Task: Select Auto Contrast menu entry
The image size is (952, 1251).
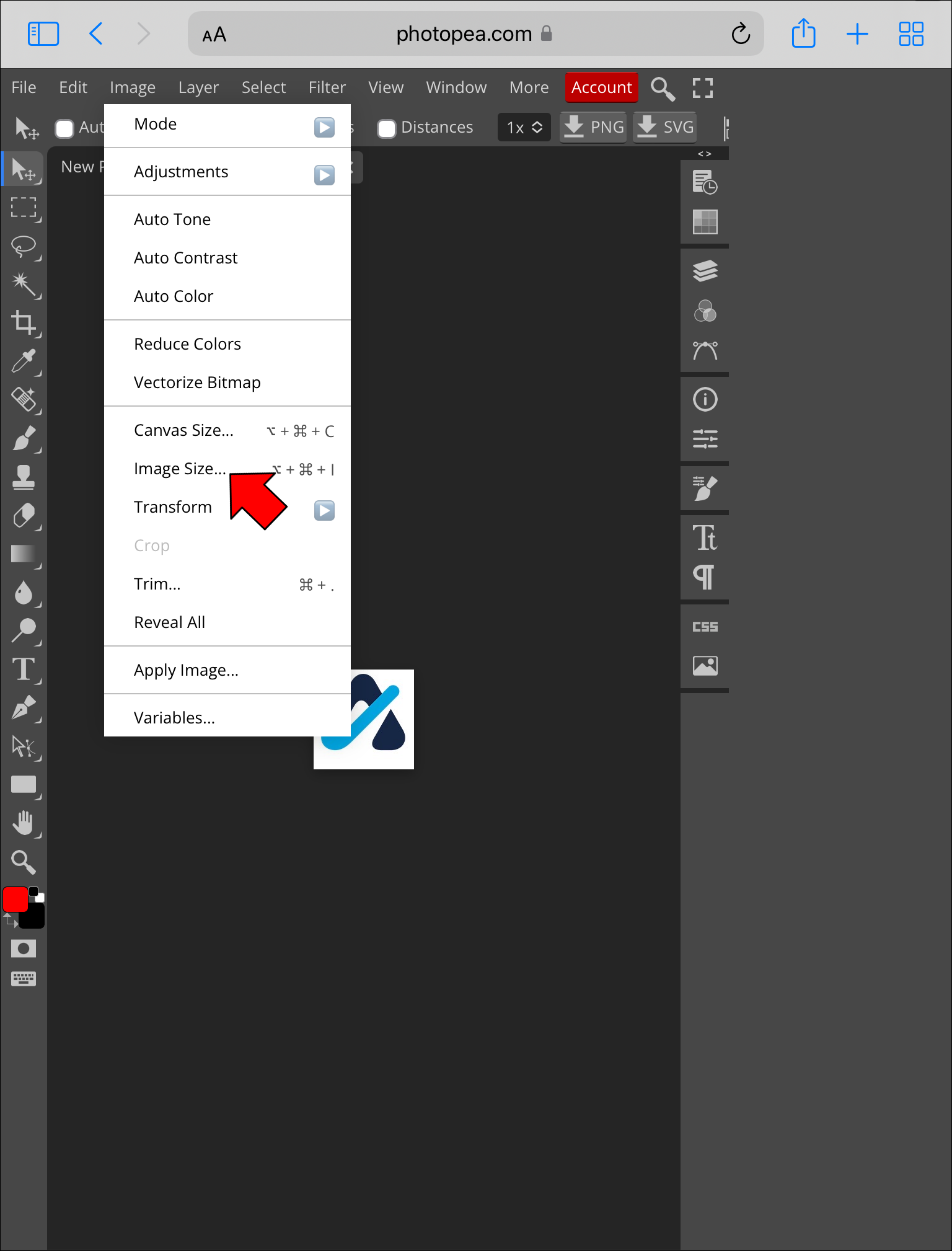Action: [227, 258]
